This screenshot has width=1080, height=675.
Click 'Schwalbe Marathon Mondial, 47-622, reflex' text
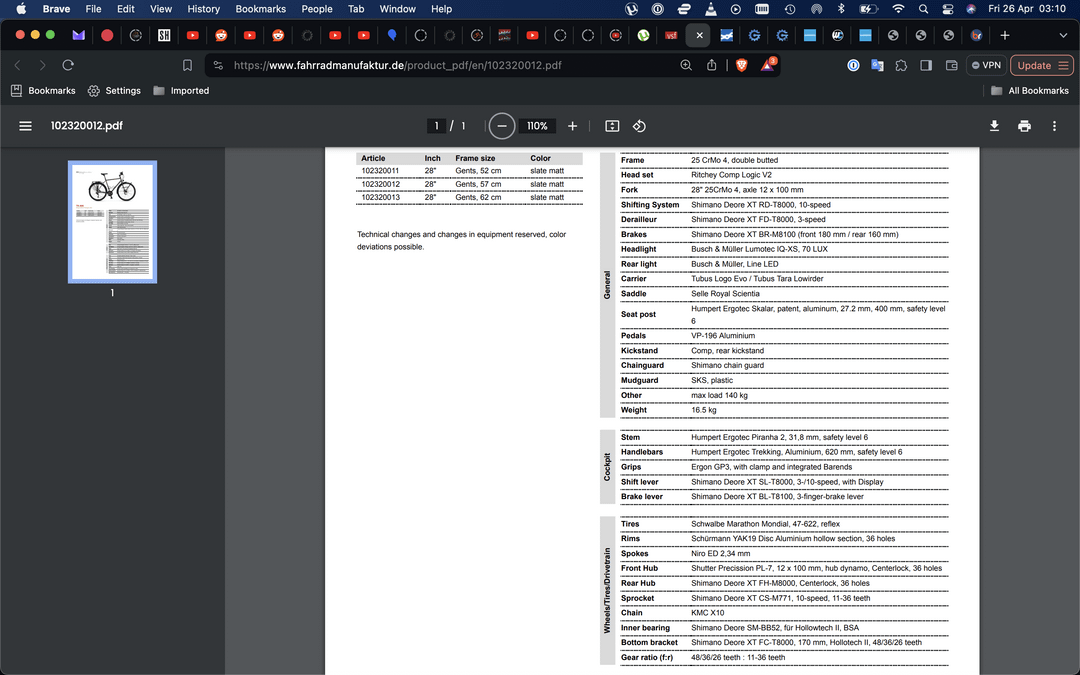[765, 523]
